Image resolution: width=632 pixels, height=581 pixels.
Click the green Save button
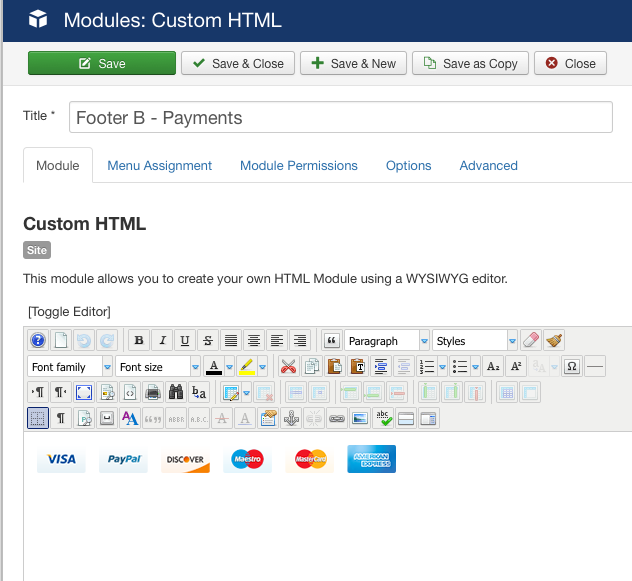[102, 63]
